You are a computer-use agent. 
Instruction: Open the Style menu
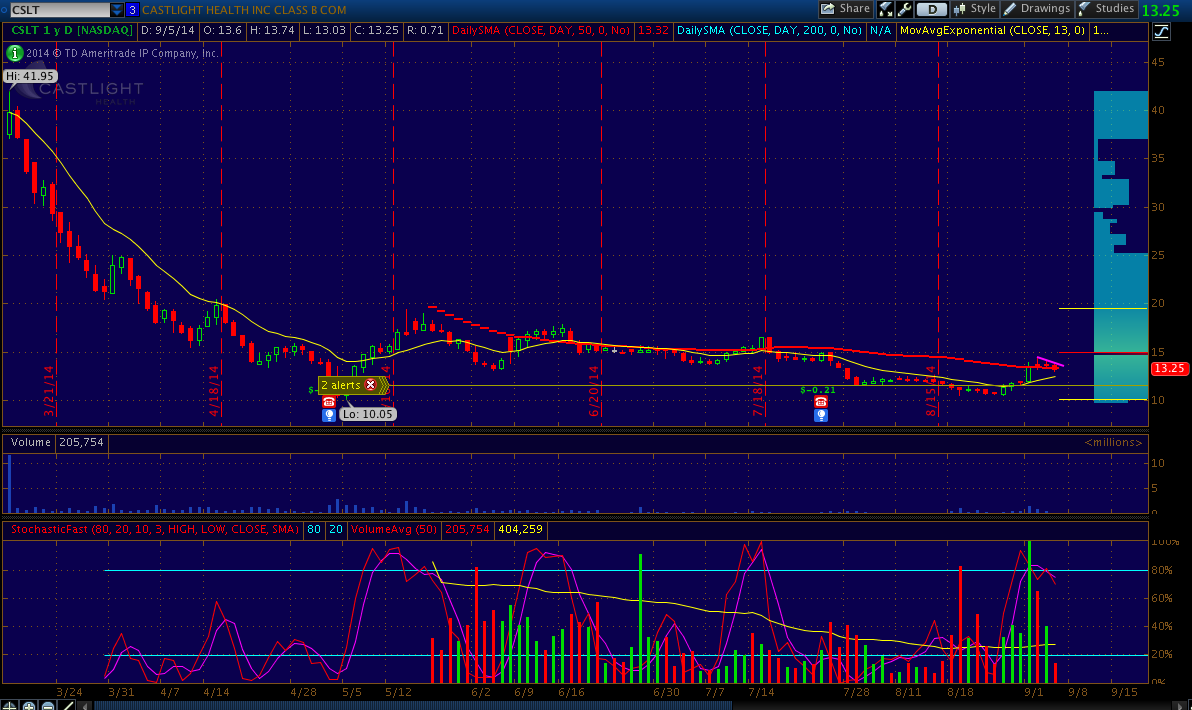(x=975, y=9)
